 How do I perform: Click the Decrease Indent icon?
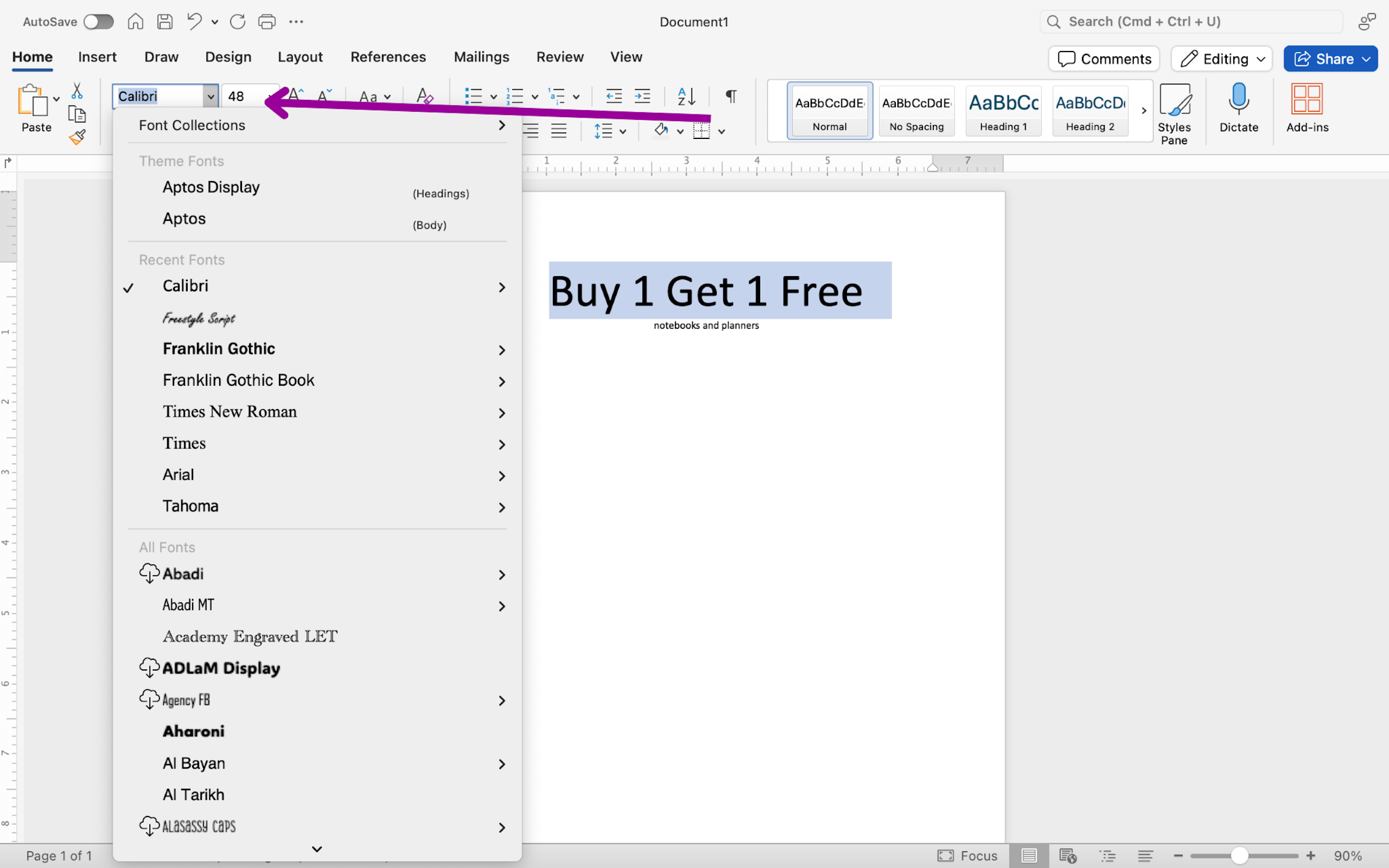[x=614, y=96]
